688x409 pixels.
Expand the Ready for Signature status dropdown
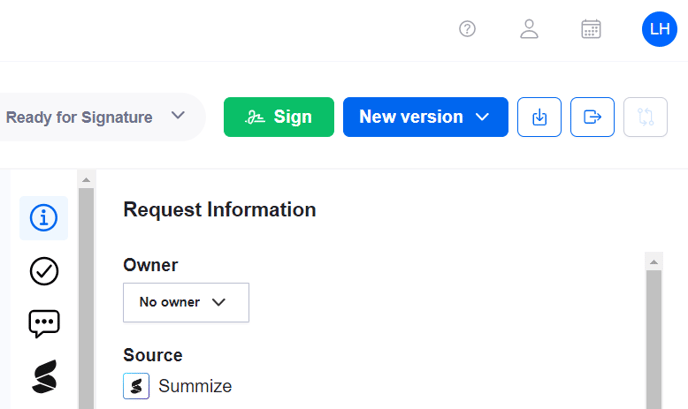pos(96,117)
